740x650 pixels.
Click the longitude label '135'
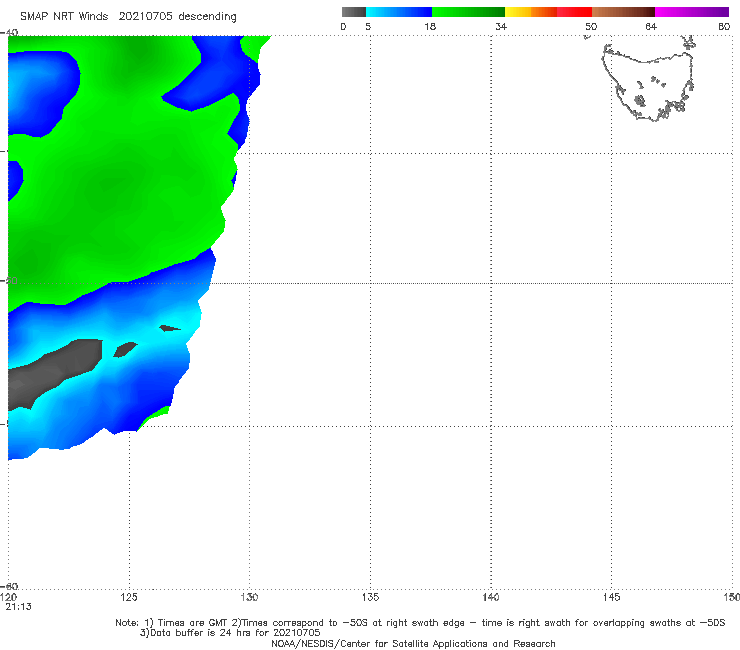[x=370, y=598]
